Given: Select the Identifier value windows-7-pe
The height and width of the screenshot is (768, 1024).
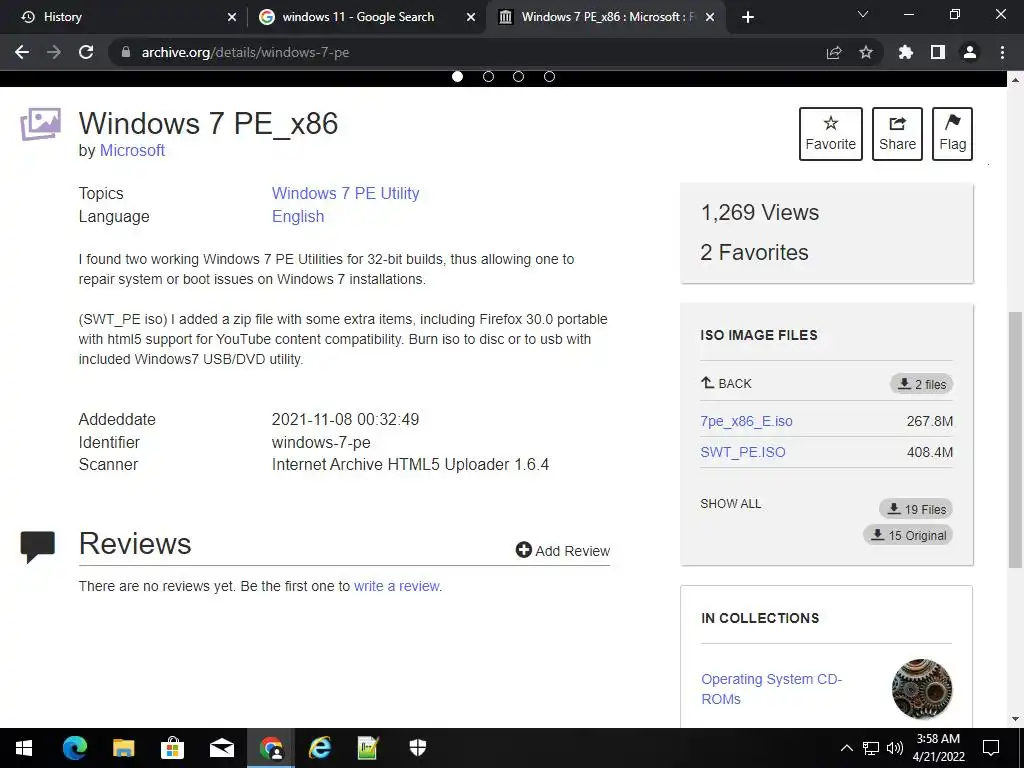Looking at the screenshot, I should click(x=321, y=442).
